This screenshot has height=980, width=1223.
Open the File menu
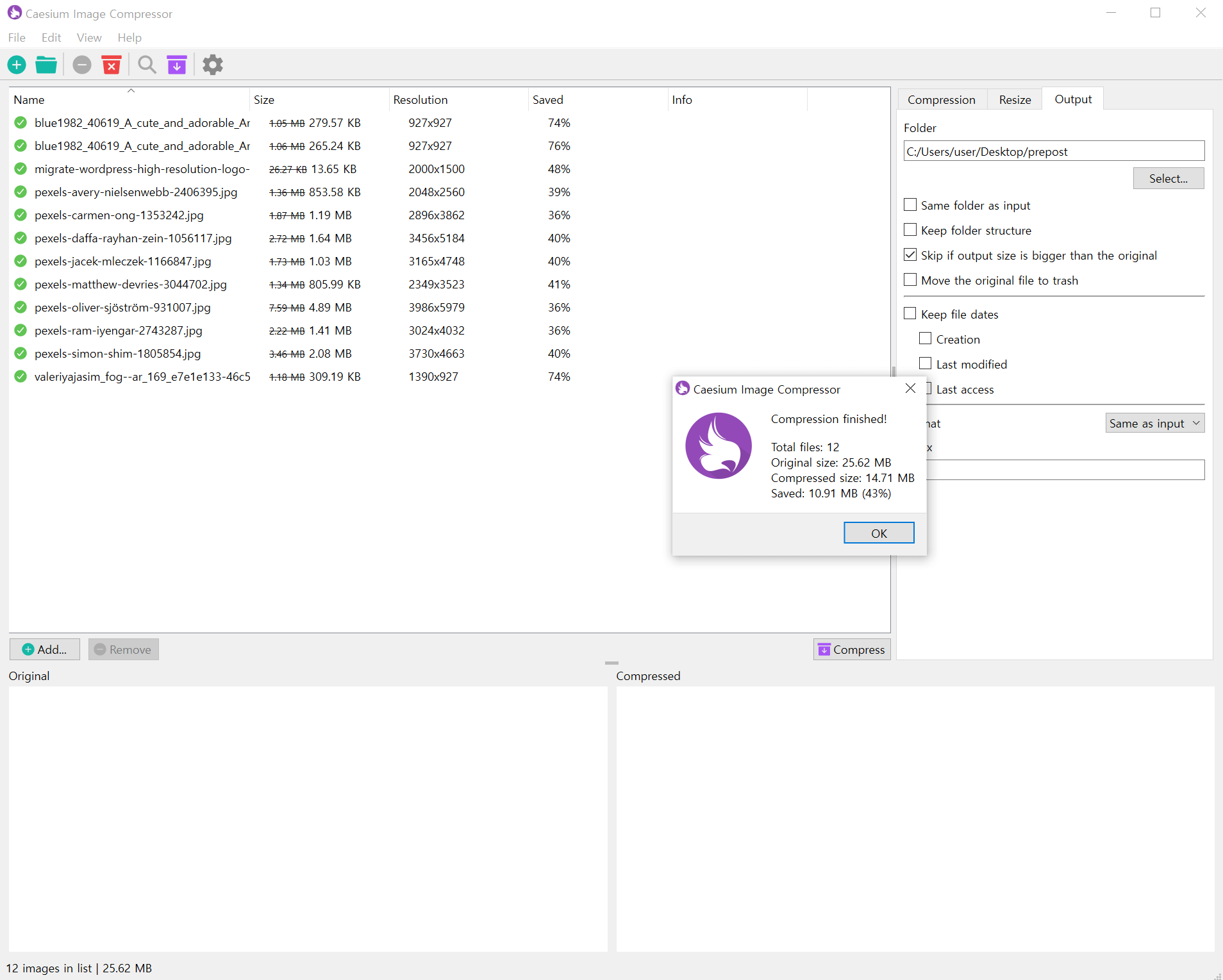(x=17, y=38)
